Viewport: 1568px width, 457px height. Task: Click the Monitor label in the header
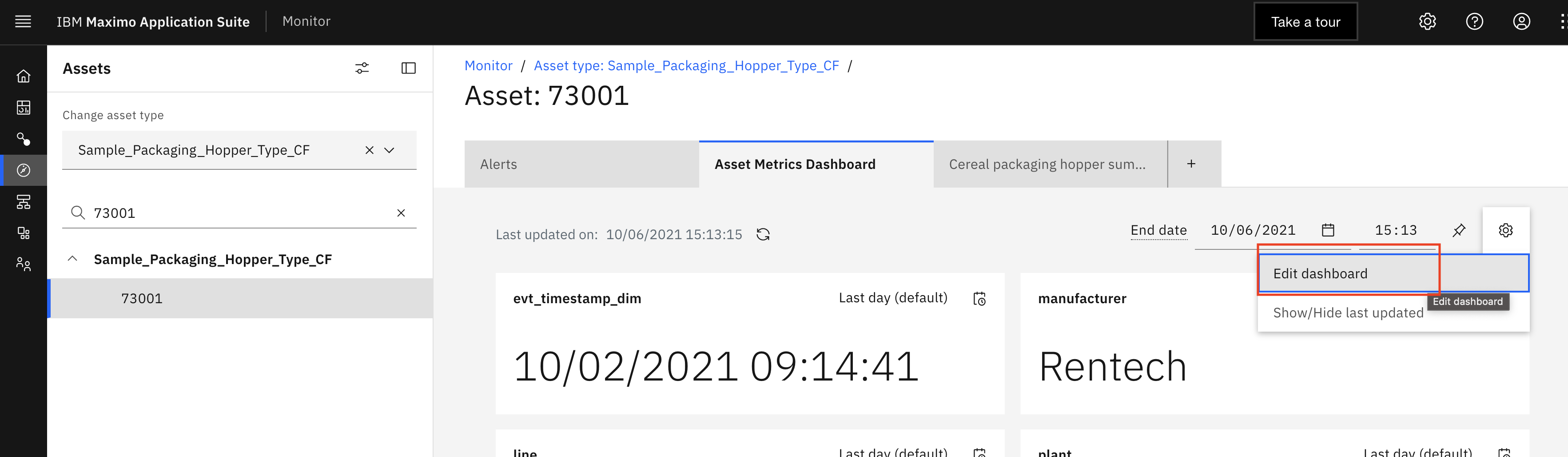point(306,21)
